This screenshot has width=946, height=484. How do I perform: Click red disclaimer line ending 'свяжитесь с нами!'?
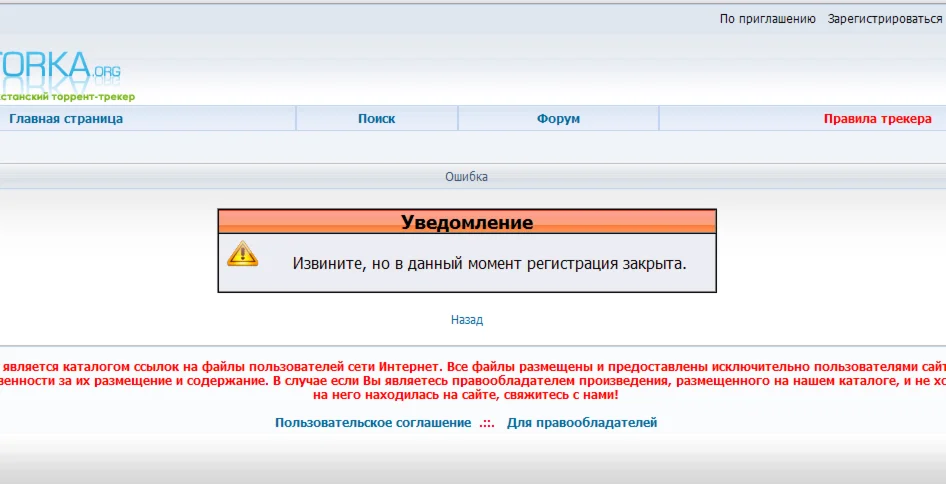coord(466,395)
